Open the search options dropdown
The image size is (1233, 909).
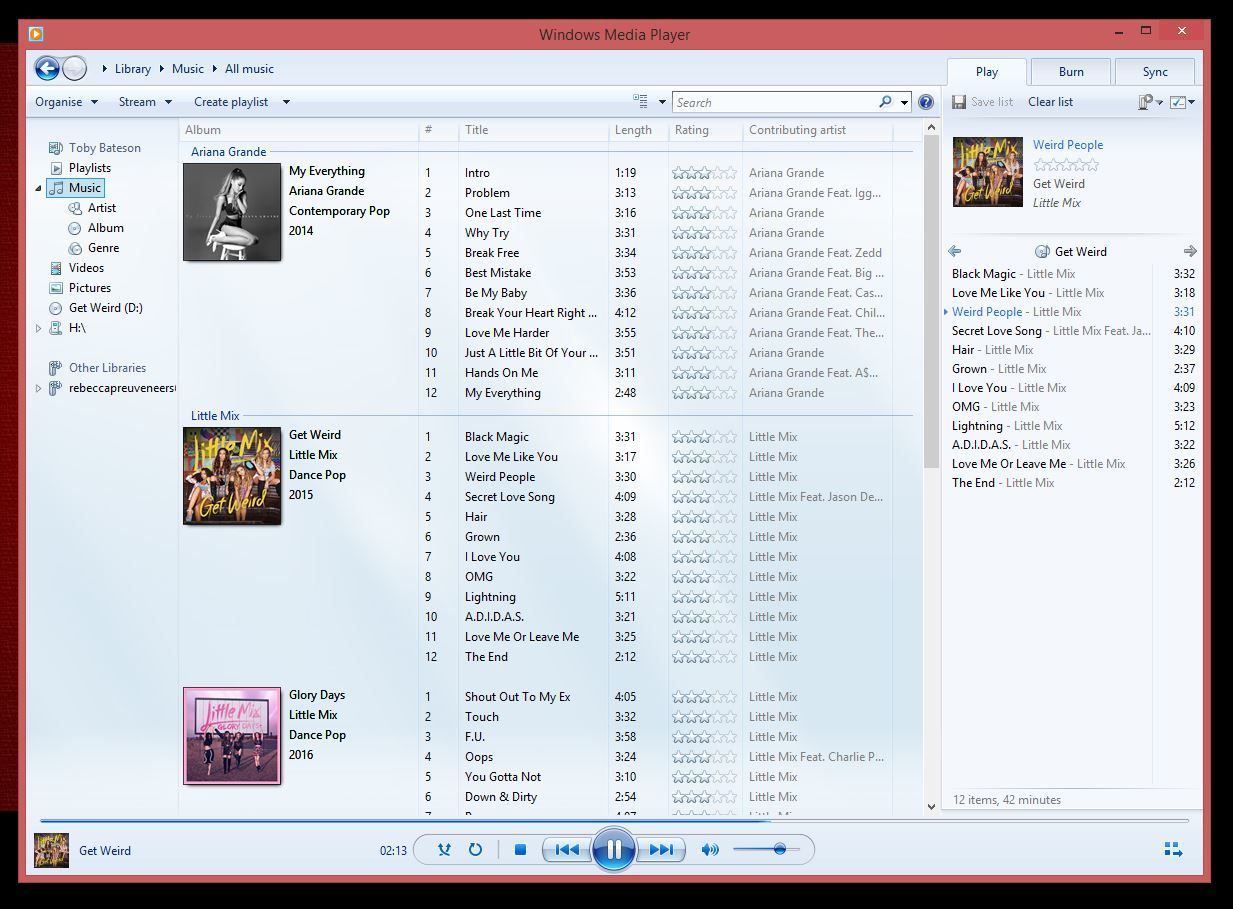click(x=903, y=102)
